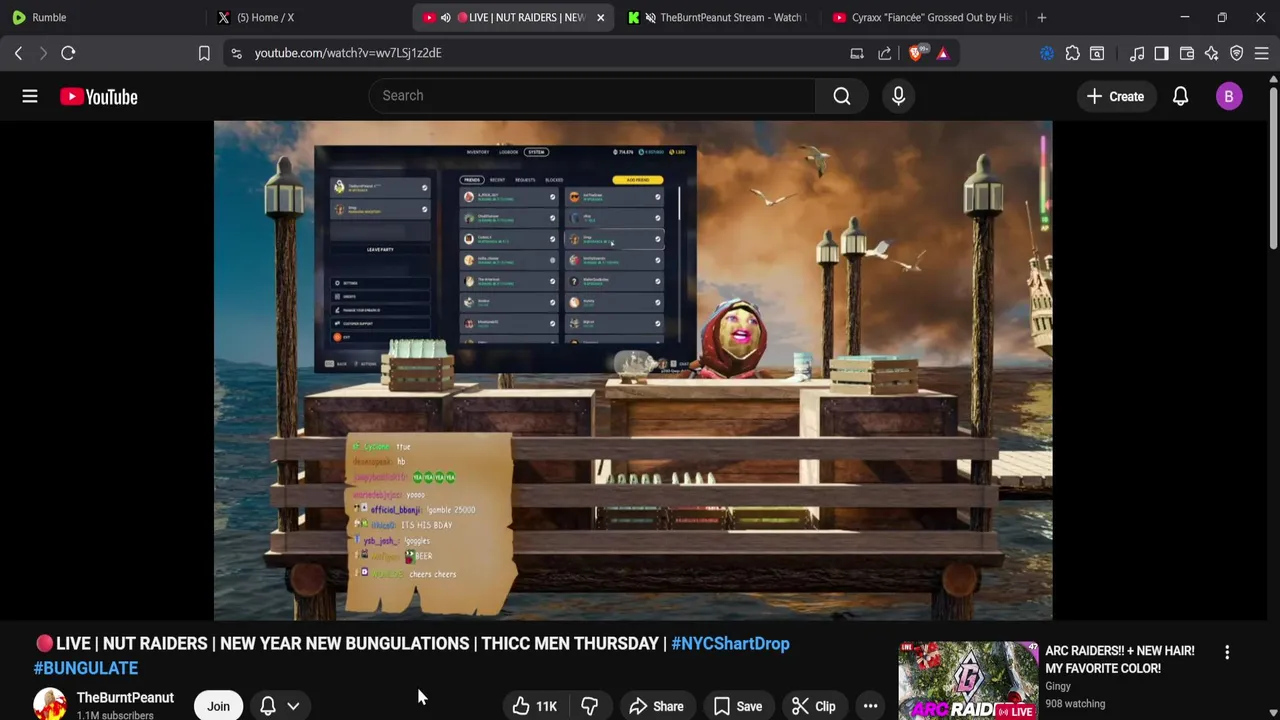Open the Brave Rewards triangle icon
1280x720 pixels.
pyautogui.click(x=943, y=53)
